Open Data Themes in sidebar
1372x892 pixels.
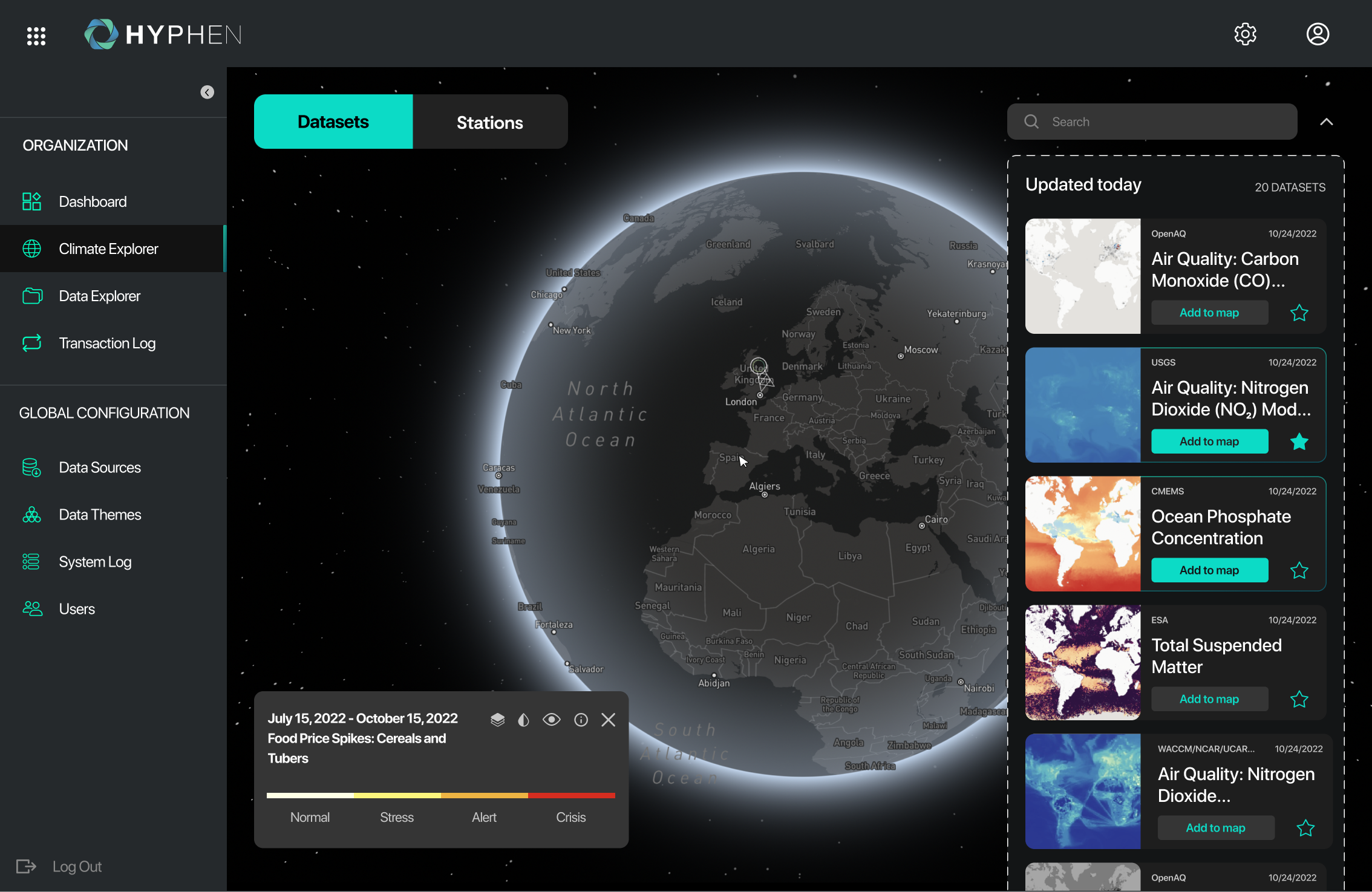(113, 515)
